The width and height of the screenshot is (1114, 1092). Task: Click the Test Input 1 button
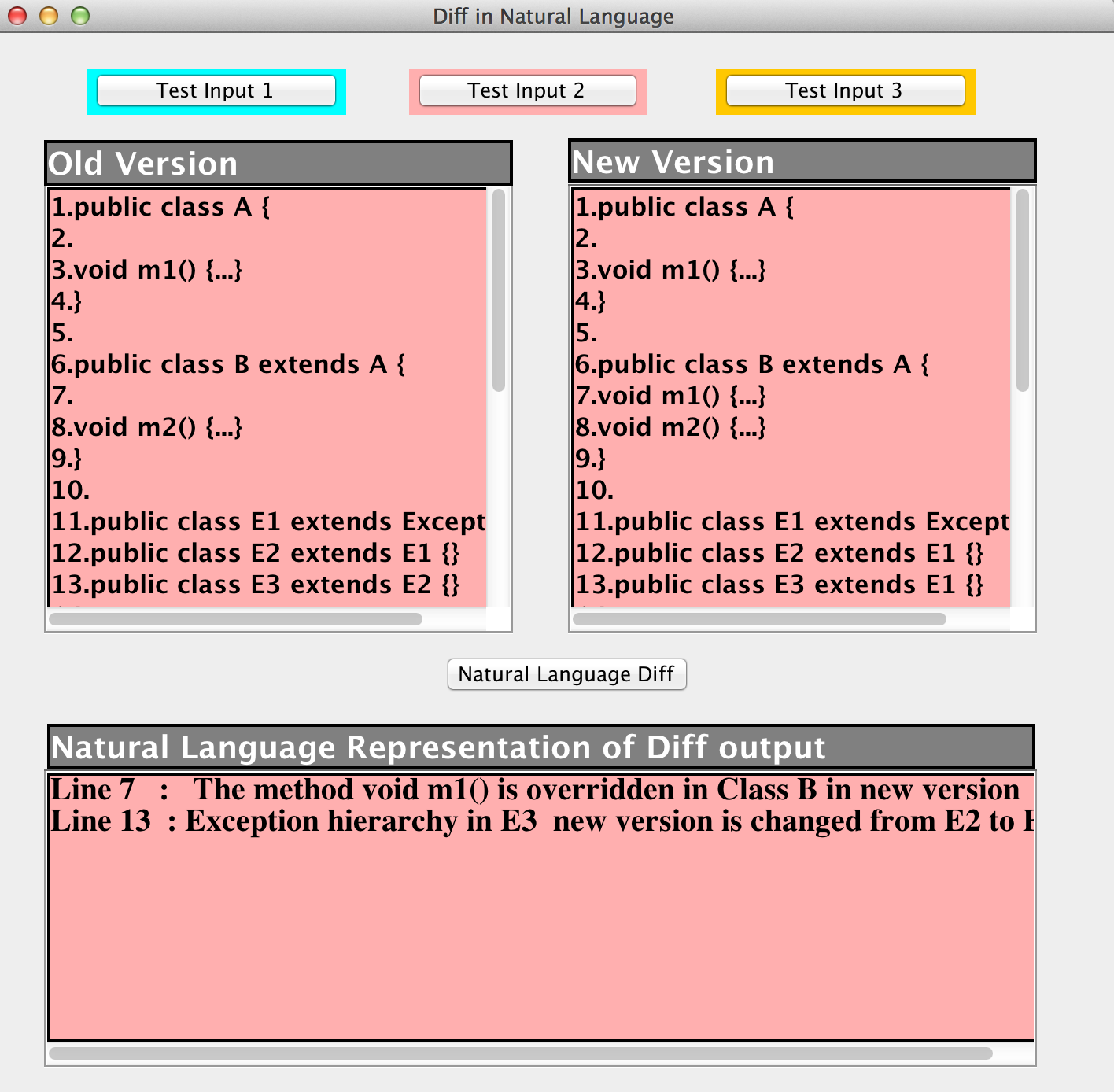coord(216,90)
